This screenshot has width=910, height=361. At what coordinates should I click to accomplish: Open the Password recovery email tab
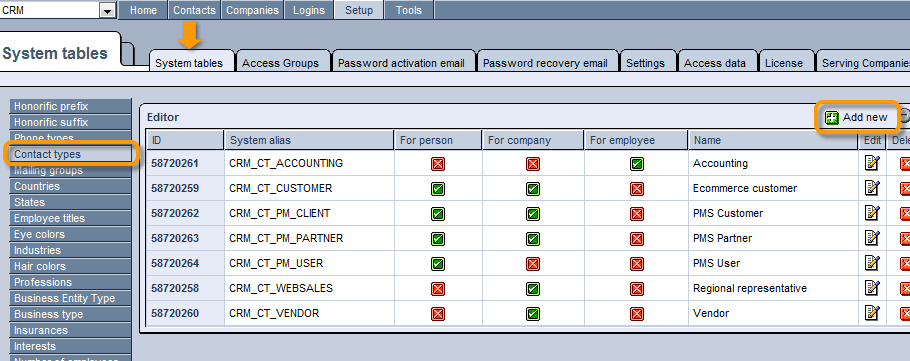[x=545, y=63]
